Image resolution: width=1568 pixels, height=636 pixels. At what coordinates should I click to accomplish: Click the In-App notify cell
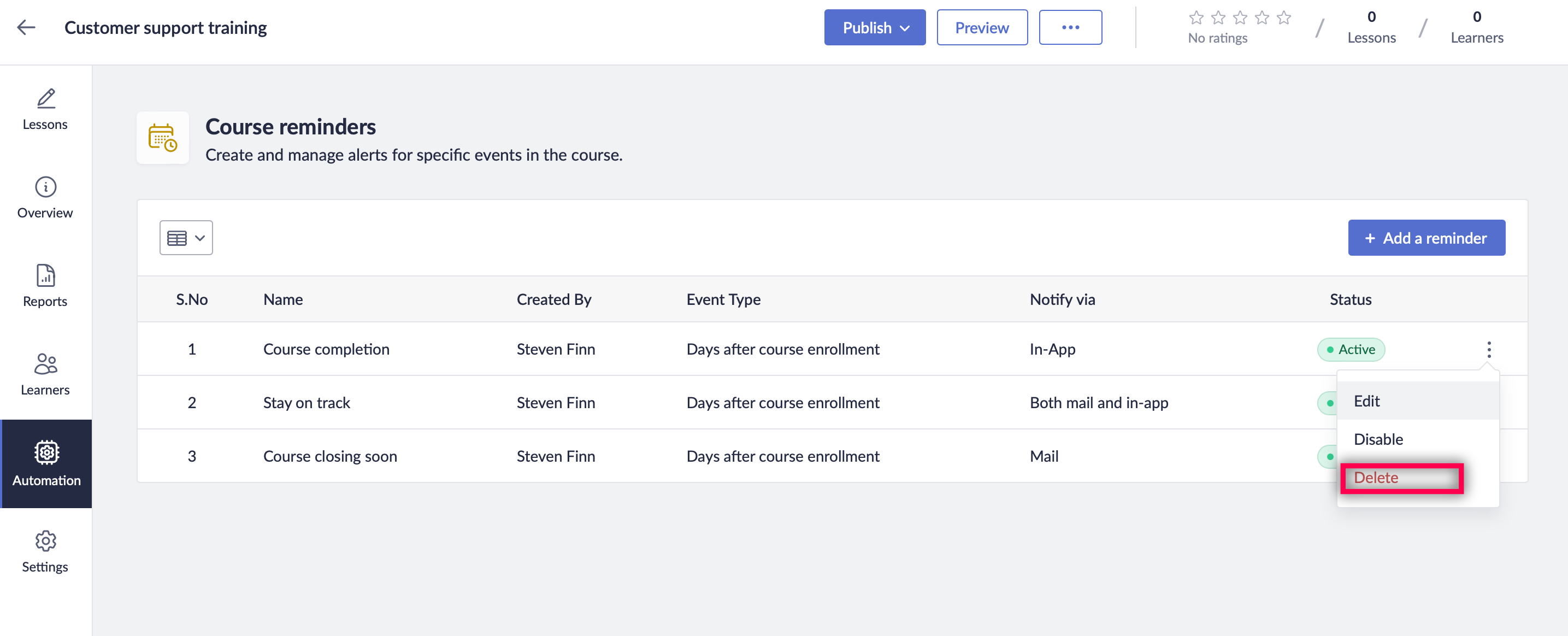pyautogui.click(x=1052, y=349)
